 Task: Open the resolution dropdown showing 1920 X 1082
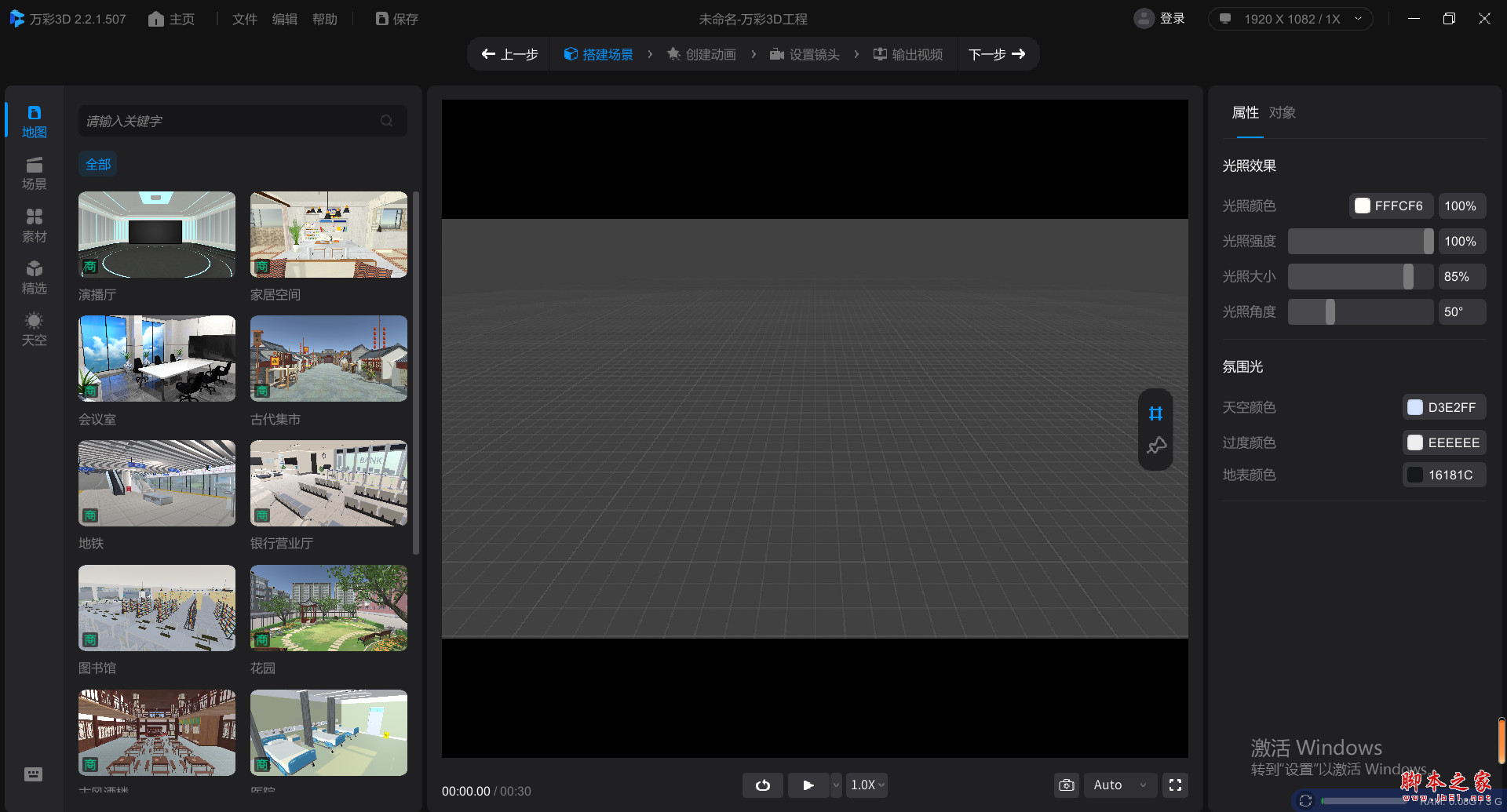[1290, 18]
